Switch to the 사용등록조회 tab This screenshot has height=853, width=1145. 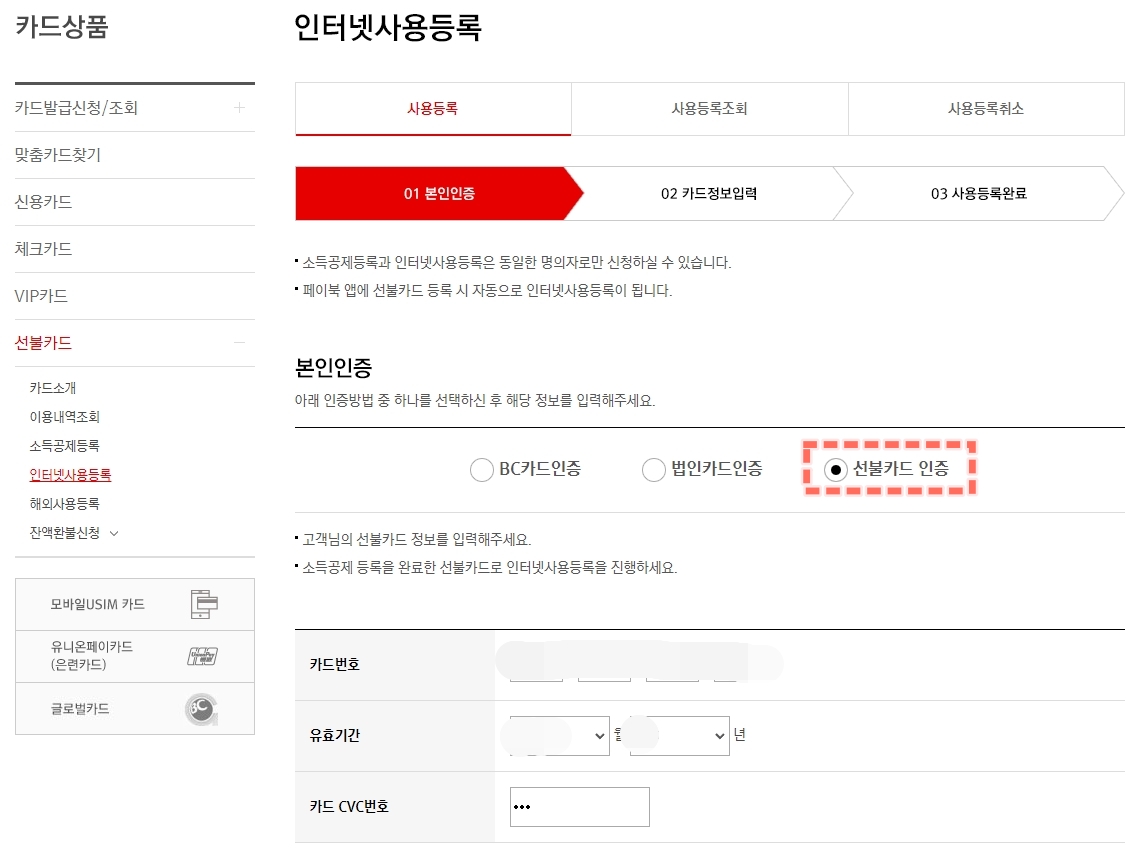point(709,108)
